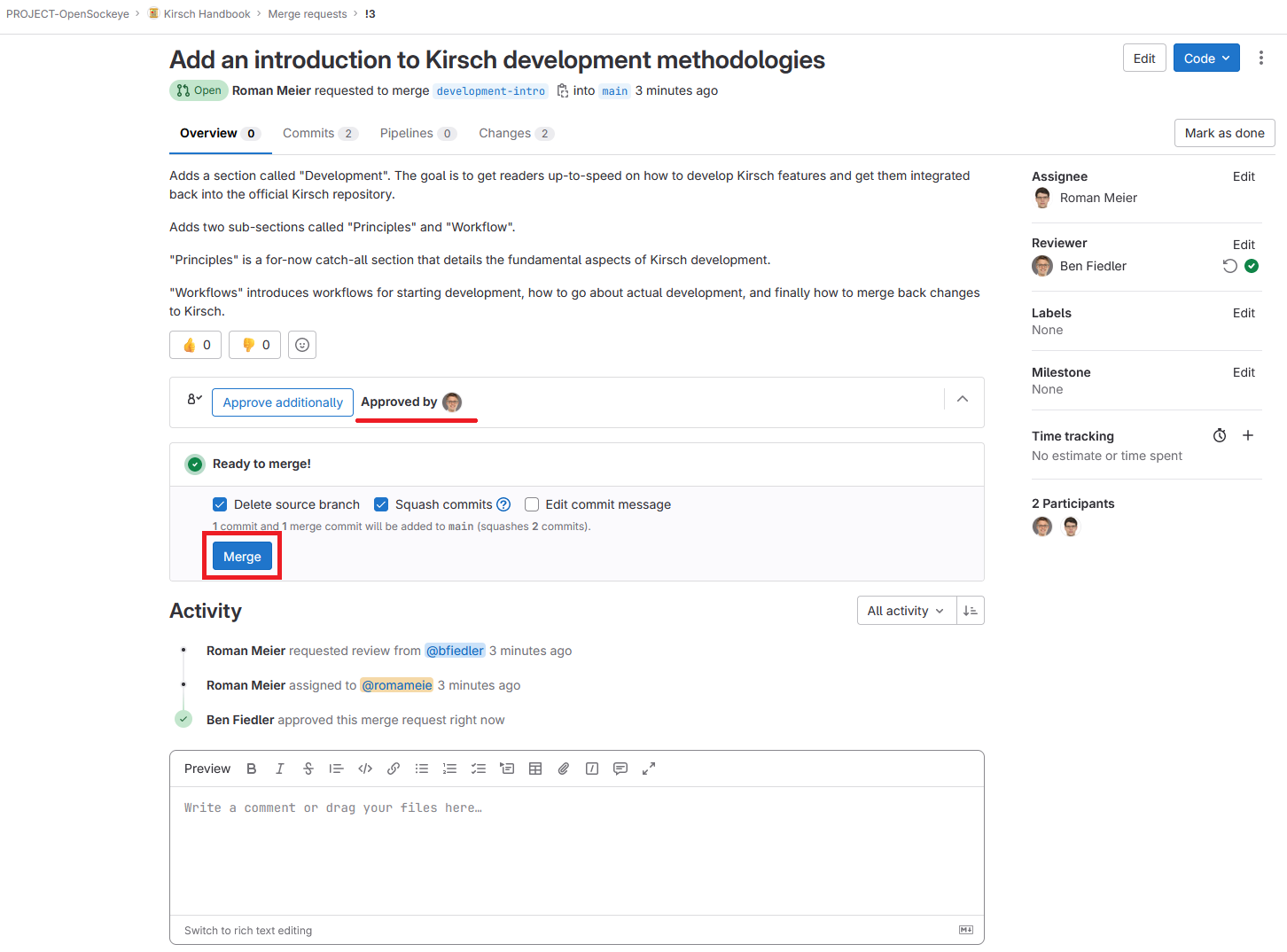Open the Pipelines tab
Image resolution: width=1287 pixels, height=952 pixels.
coord(418,133)
